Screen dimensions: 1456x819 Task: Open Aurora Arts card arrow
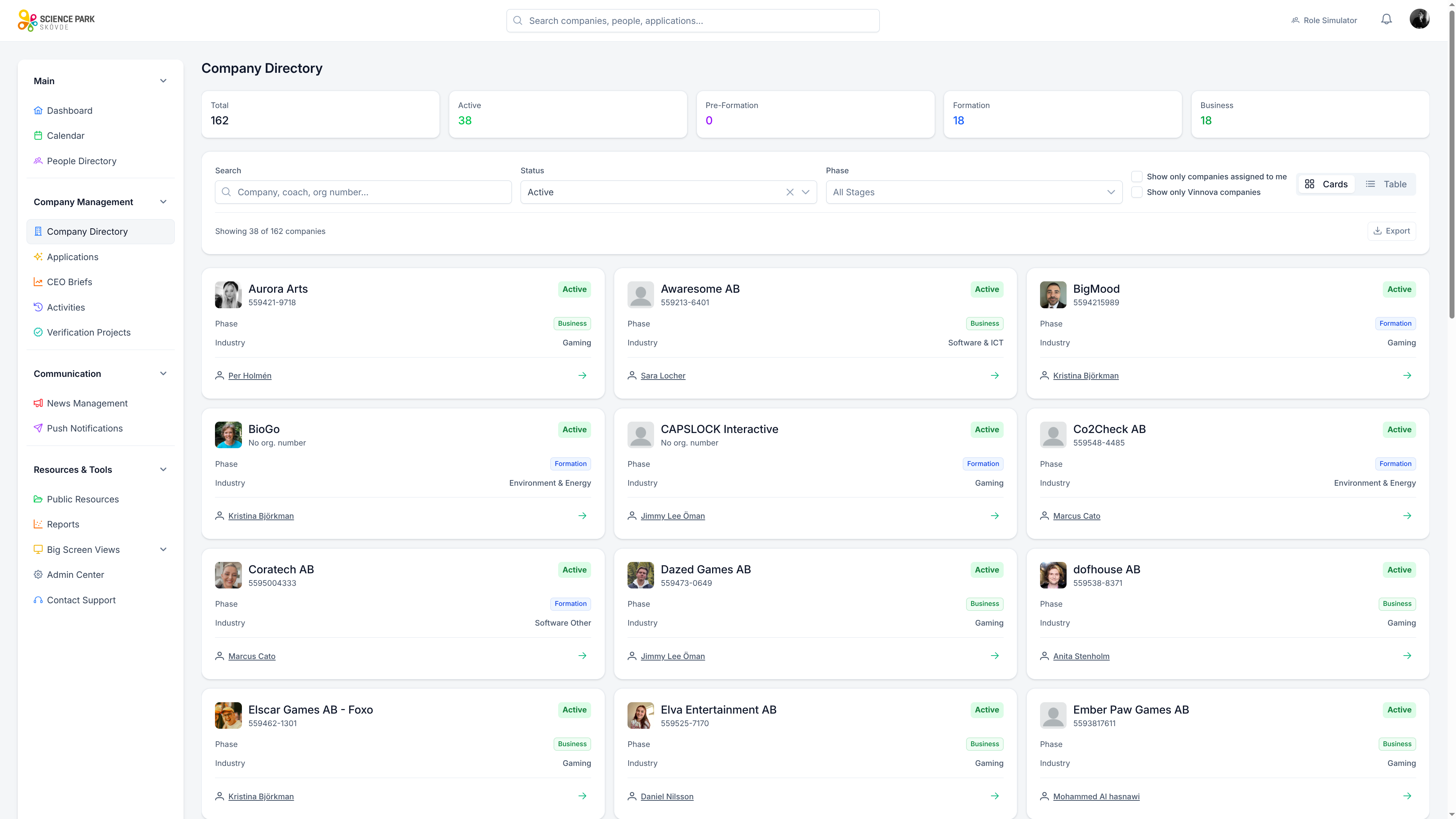click(582, 375)
